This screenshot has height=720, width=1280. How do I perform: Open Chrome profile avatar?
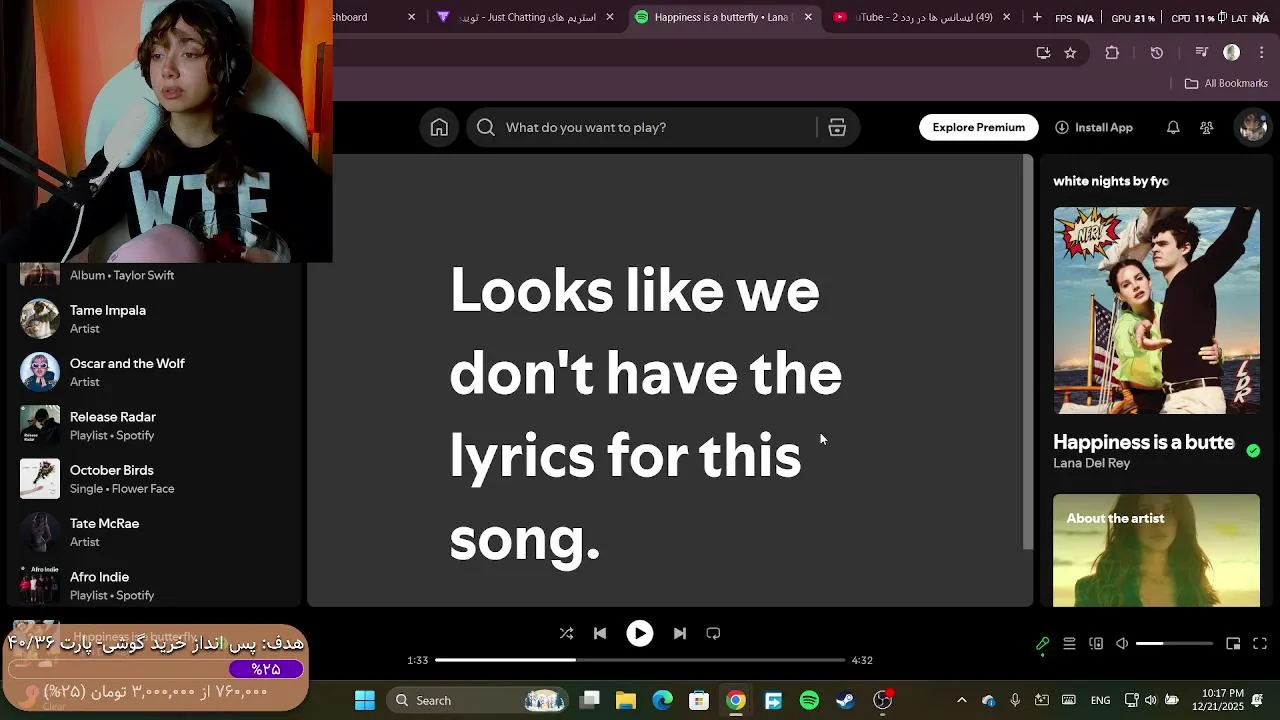1232,53
